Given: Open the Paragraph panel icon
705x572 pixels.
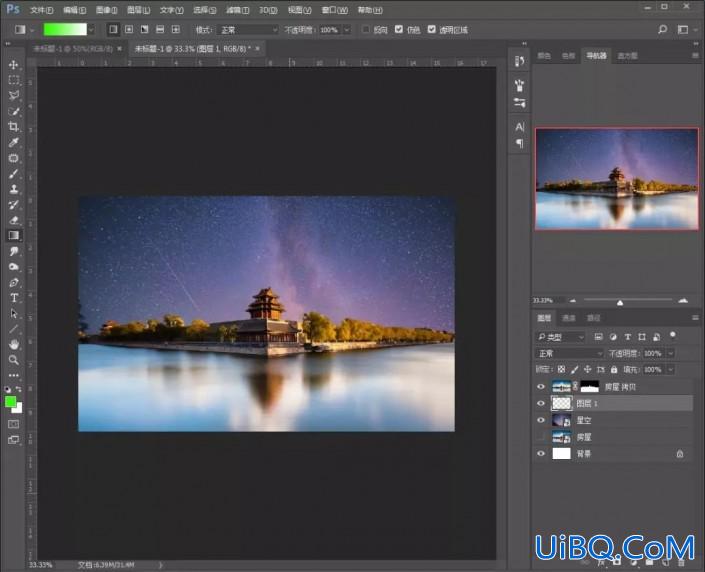Looking at the screenshot, I should click(519, 143).
